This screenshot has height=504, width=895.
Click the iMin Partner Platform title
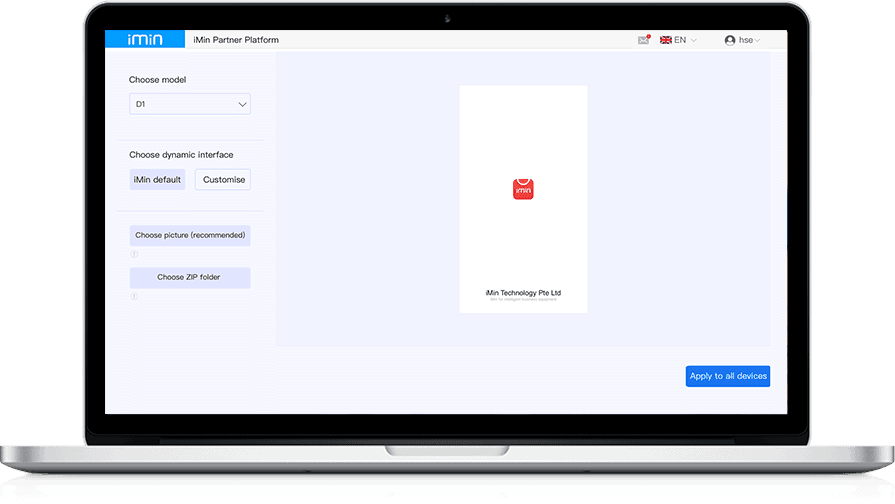pos(238,40)
